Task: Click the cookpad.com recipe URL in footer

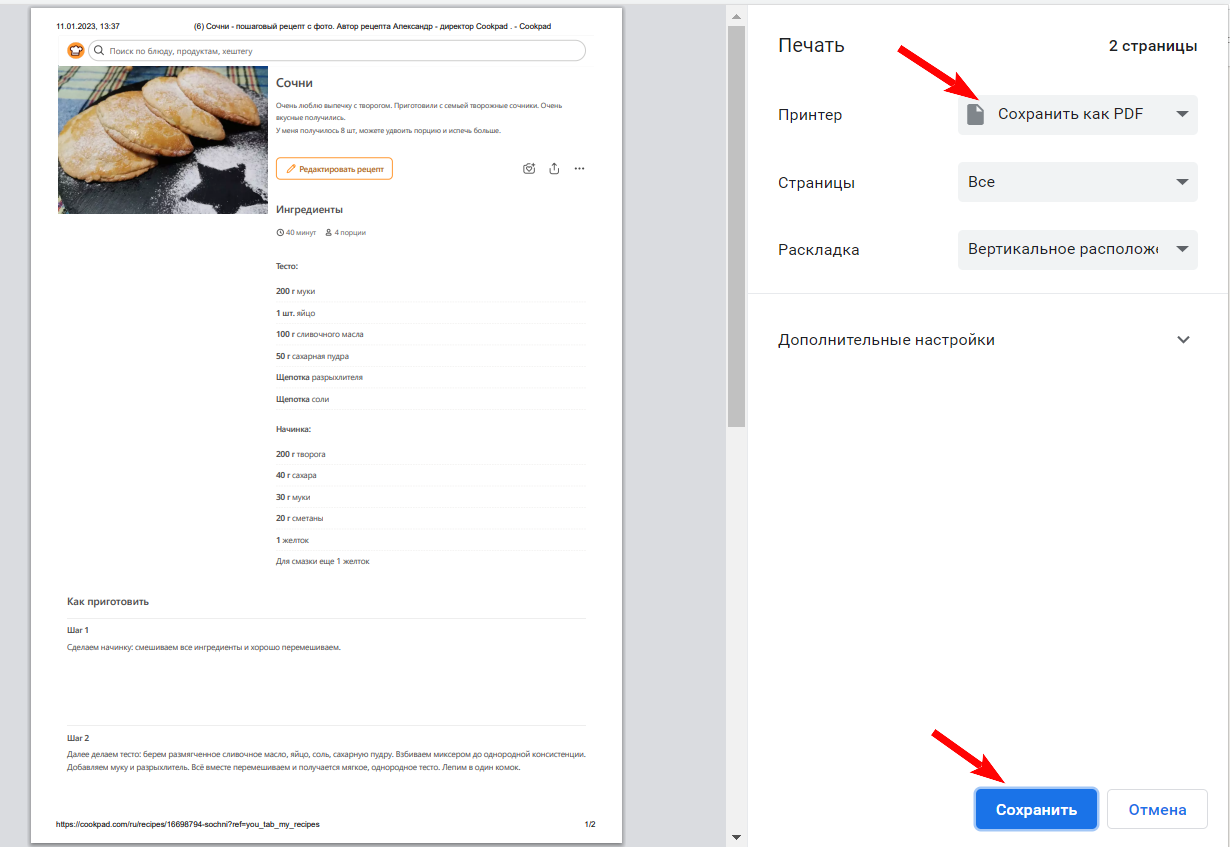Action: (x=188, y=825)
